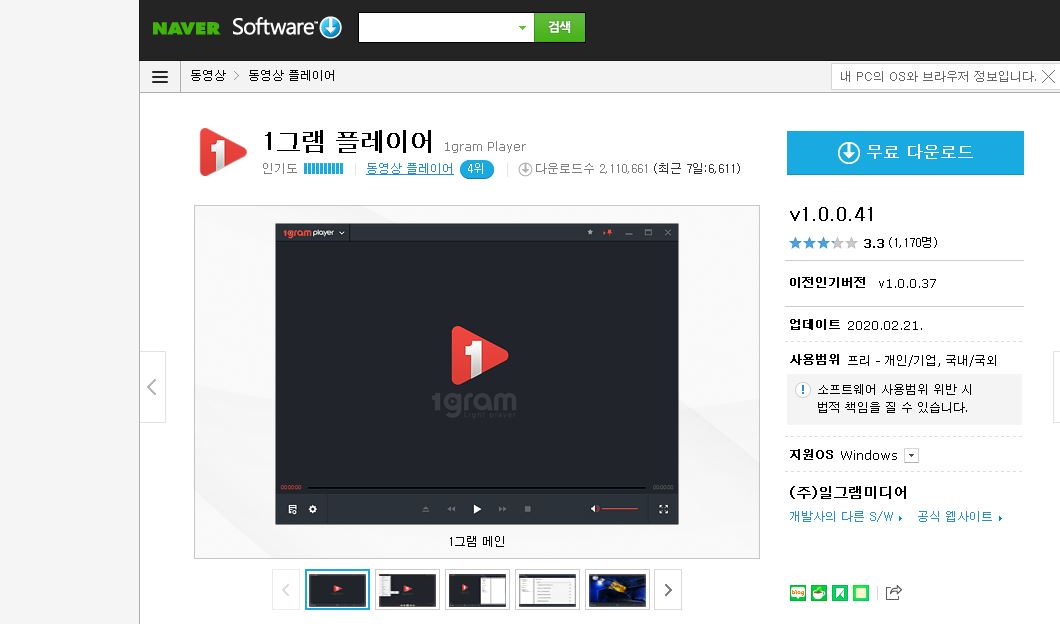The height and width of the screenshot is (624, 1060).
Task: Click the star icon in player title bar
Action: tap(589, 232)
